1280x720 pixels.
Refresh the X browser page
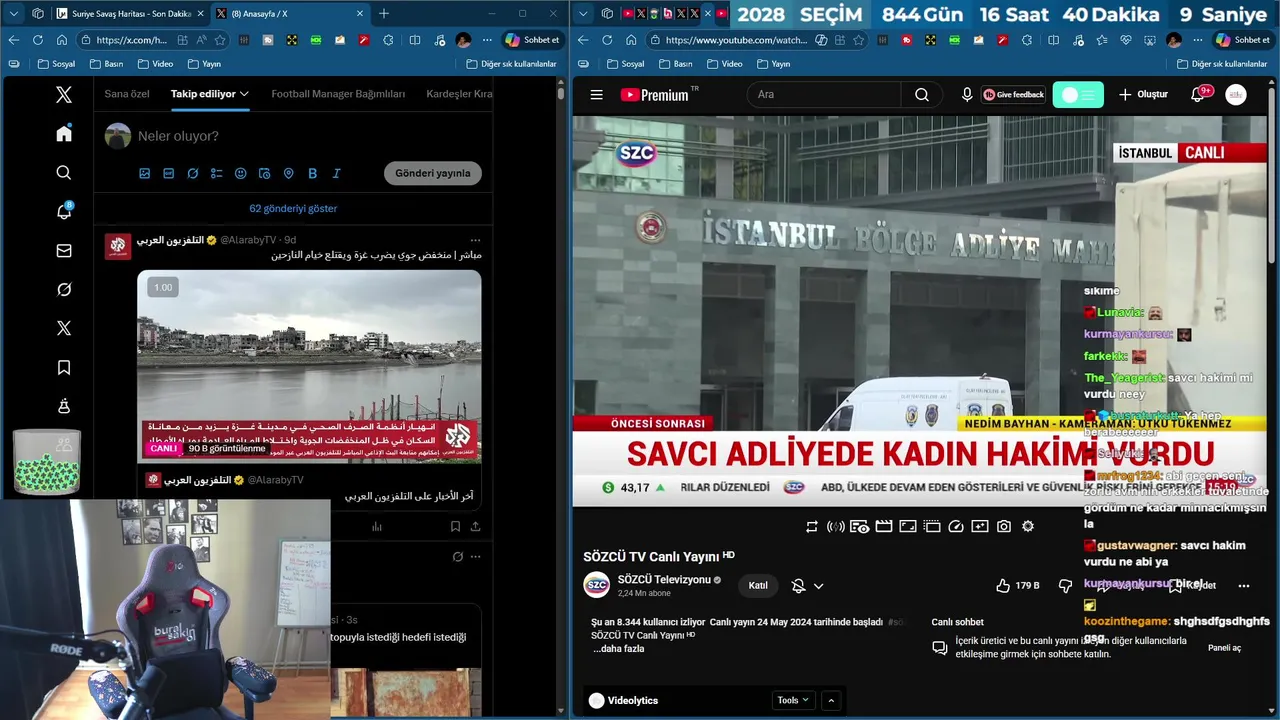[x=37, y=40]
